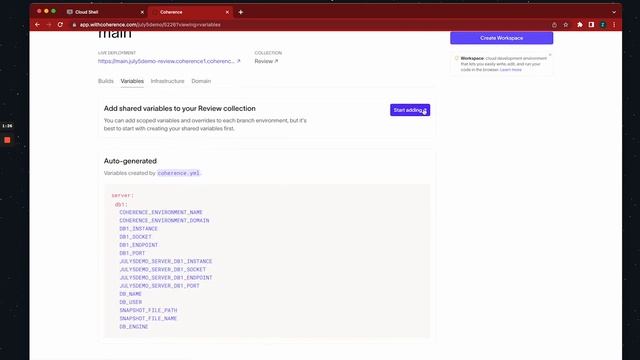Open the Review collection link
The image size is (640, 360).
pyautogui.click(x=266, y=61)
